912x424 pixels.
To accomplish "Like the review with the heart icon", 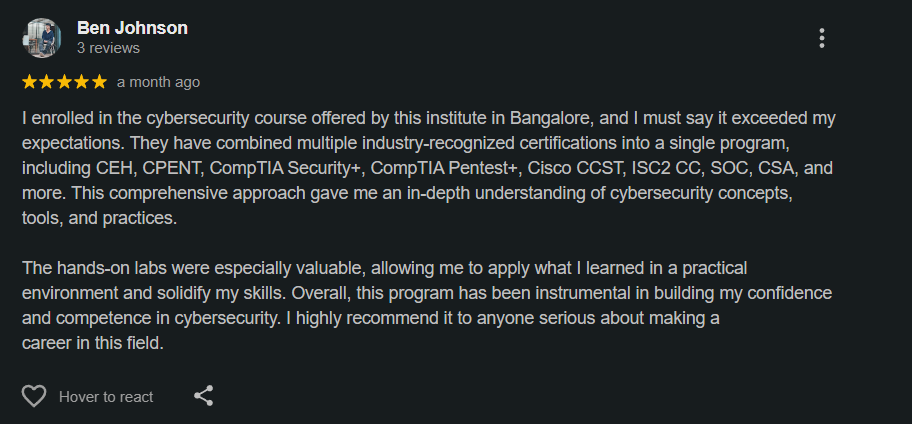I will point(34,396).
